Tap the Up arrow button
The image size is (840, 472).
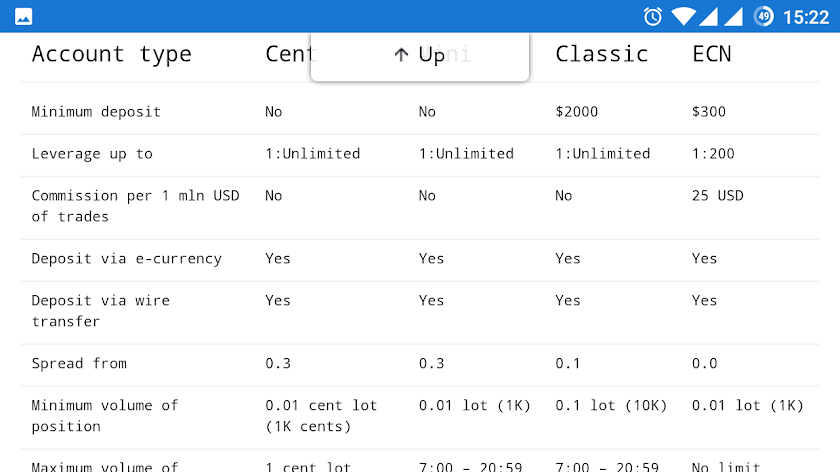tap(419, 55)
